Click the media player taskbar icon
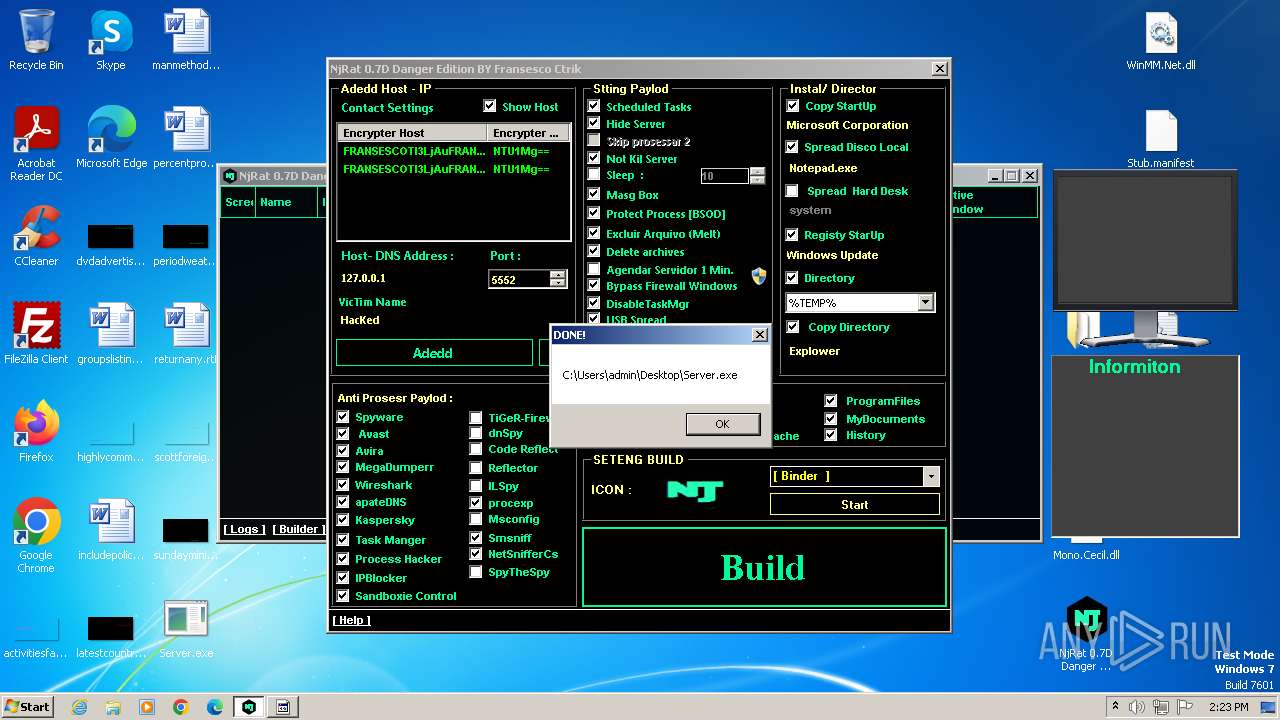Image resolution: width=1280 pixels, height=720 pixels. [x=147, y=707]
